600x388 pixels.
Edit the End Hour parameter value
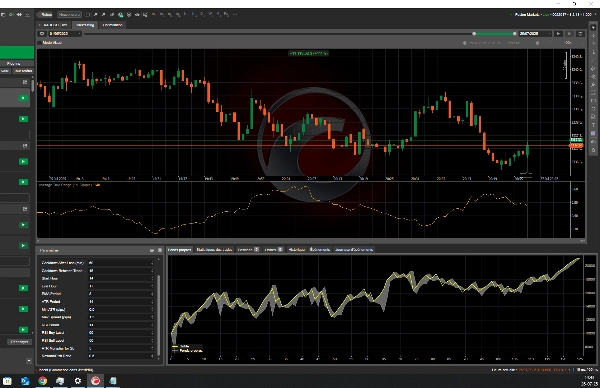pyautogui.click(x=121, y=286)
